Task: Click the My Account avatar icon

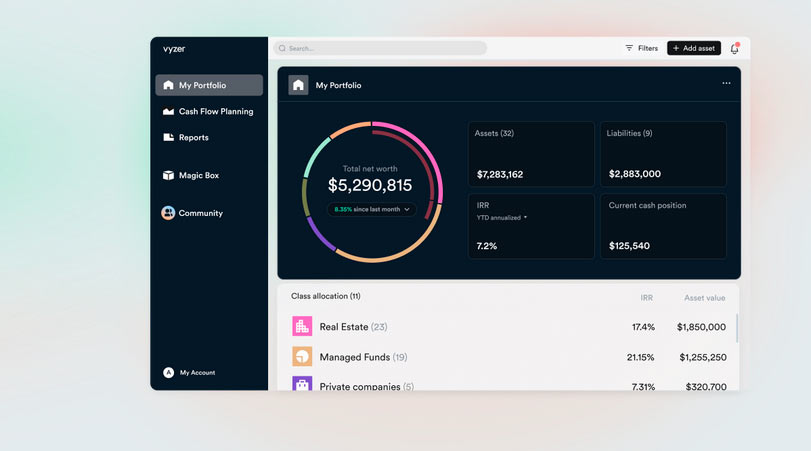Action: [168, 372]
